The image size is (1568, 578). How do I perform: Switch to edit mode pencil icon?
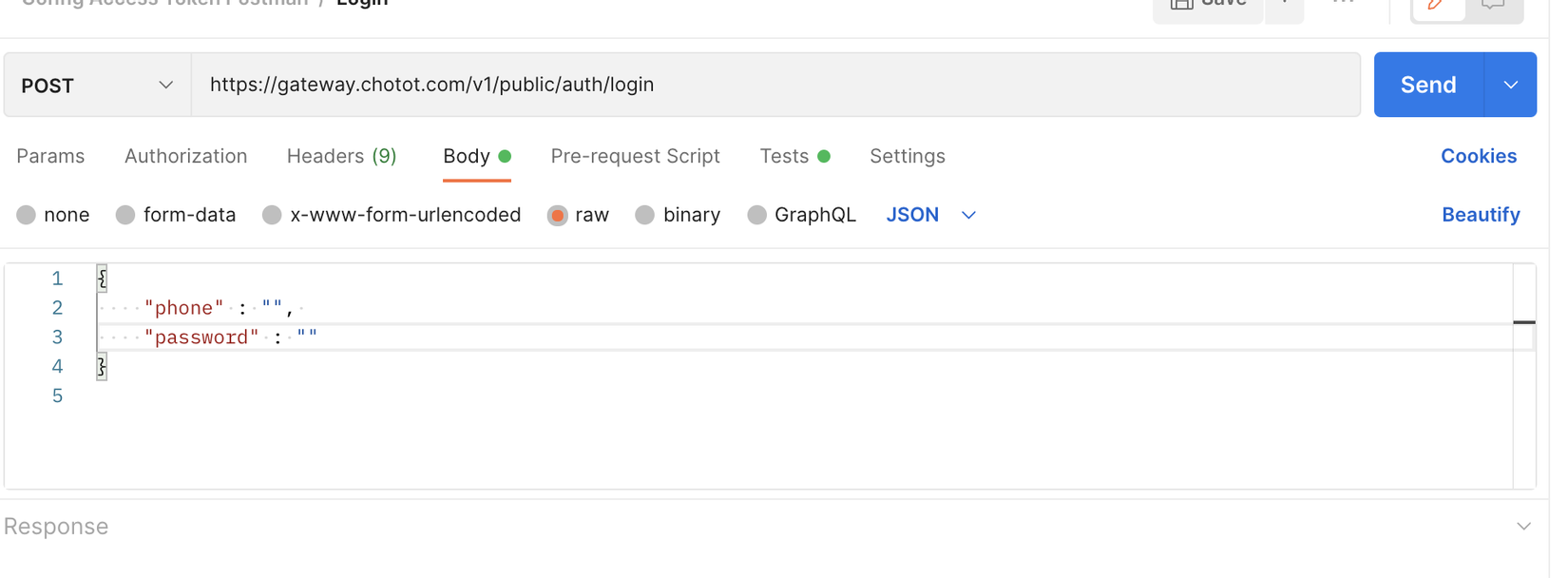[x=1437, y=6]
